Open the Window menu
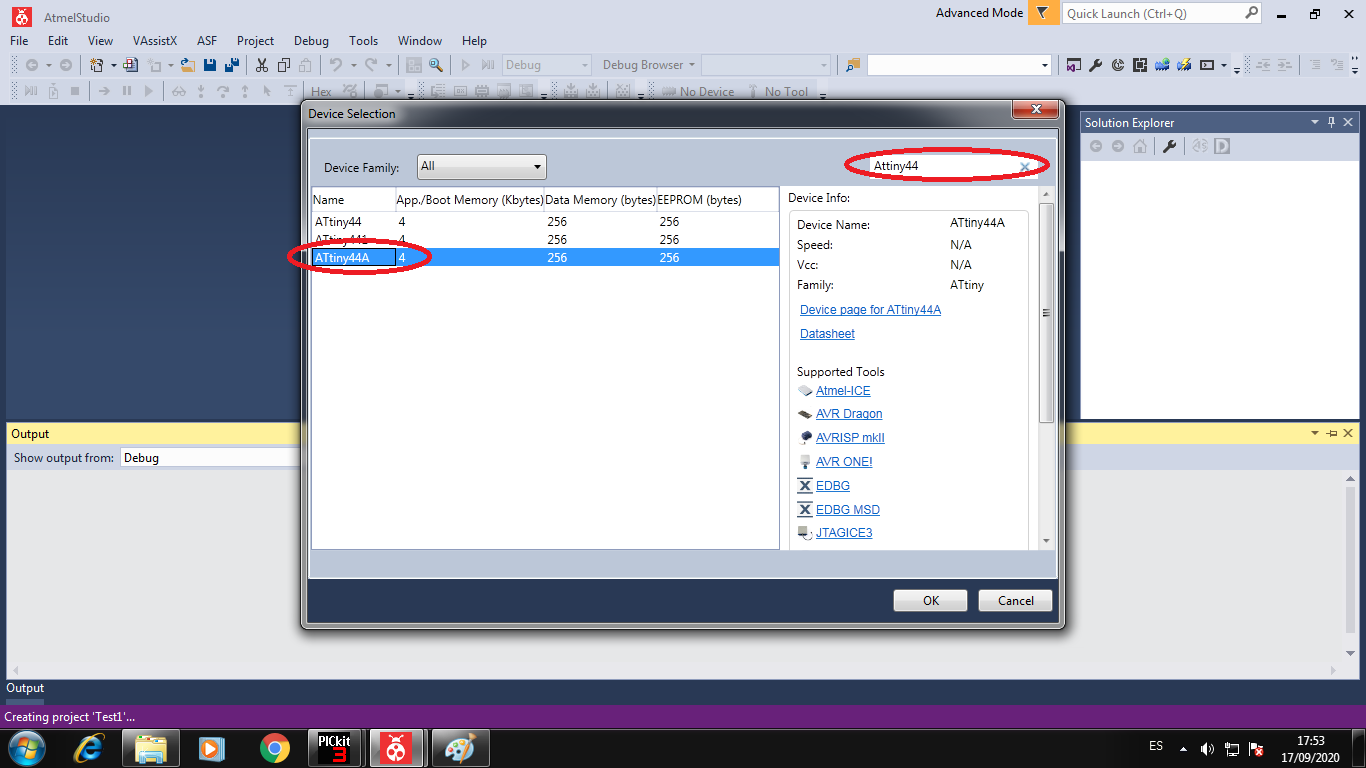The width and height of the screenshot is (1366, 768). (420, 41)
